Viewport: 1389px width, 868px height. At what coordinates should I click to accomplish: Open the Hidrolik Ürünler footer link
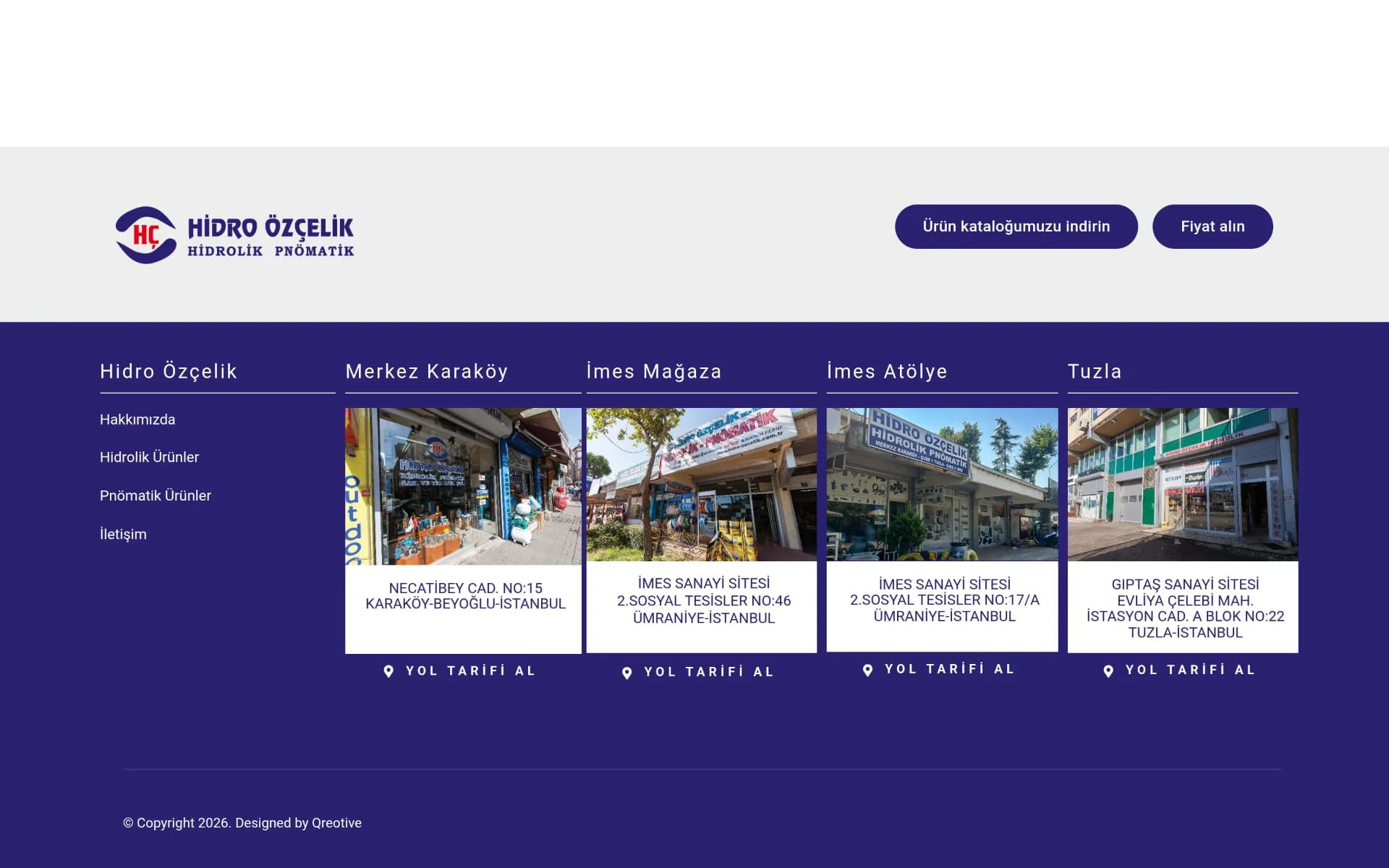149,457
